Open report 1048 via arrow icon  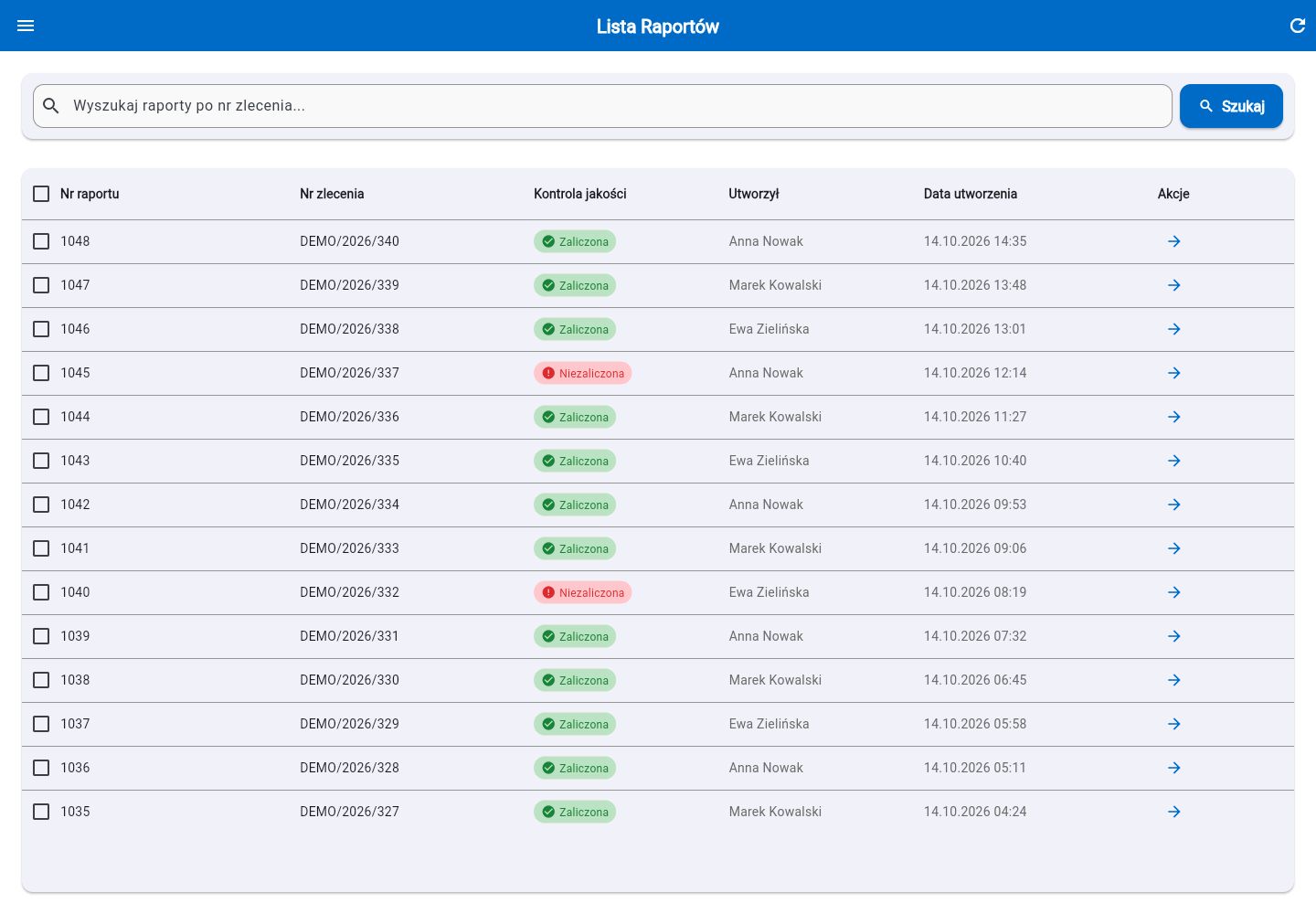click(1174, 241)
